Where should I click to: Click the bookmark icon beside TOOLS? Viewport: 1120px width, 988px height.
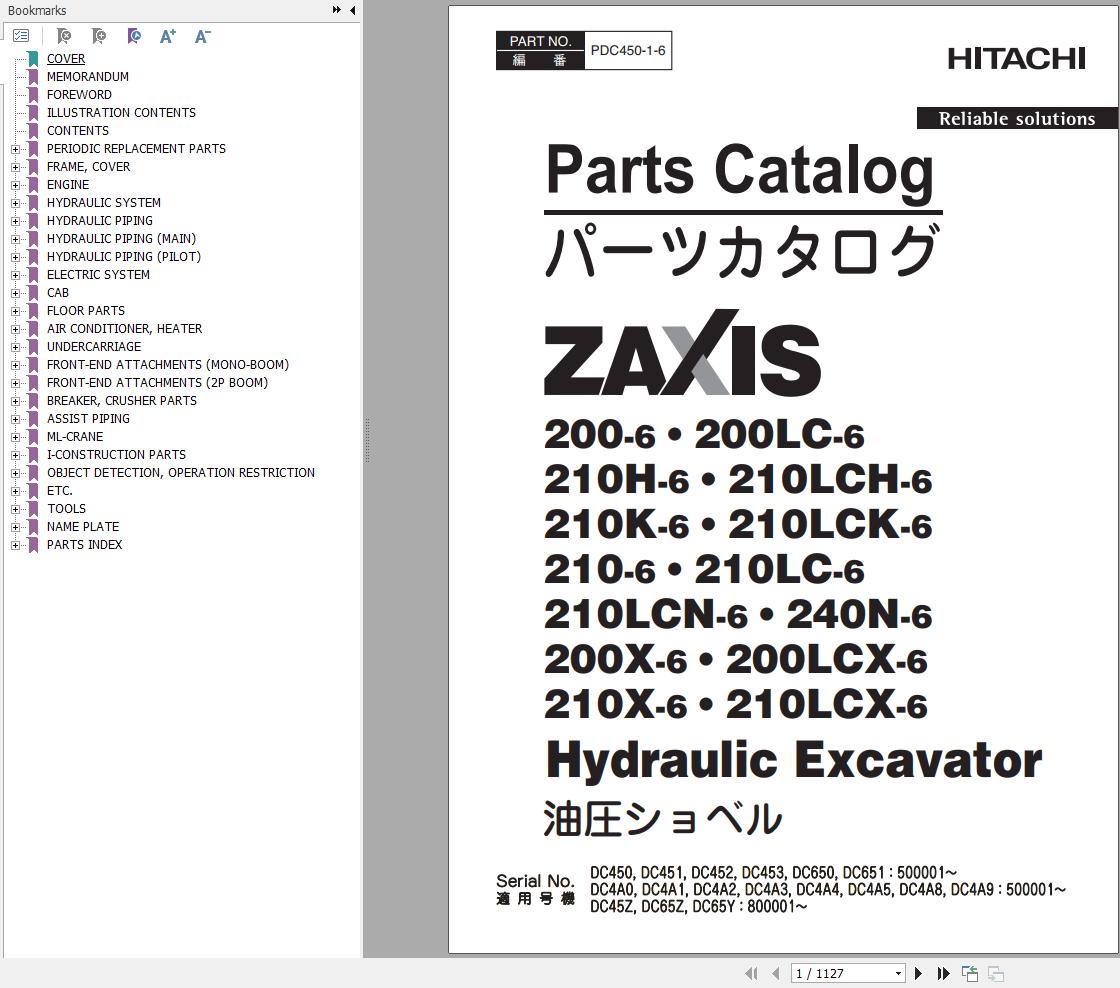tap(33, 509)
